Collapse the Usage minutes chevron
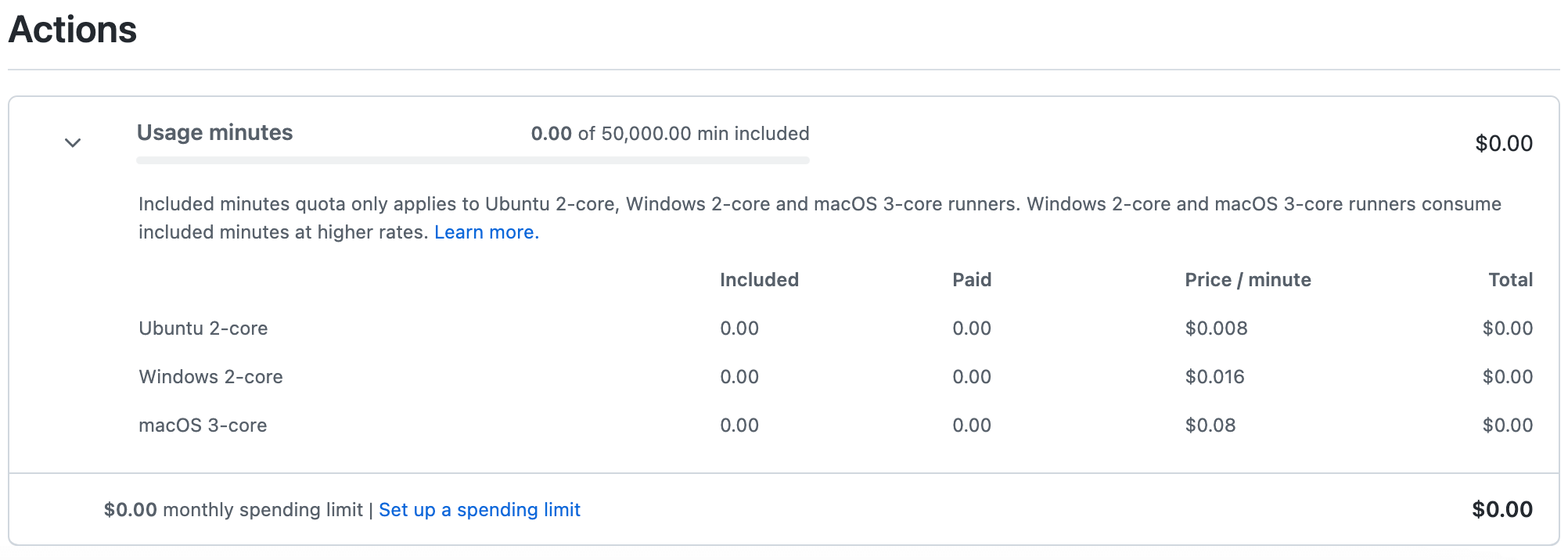Image resolution: width=1568 pixels, height=560 pixels. 73,143
